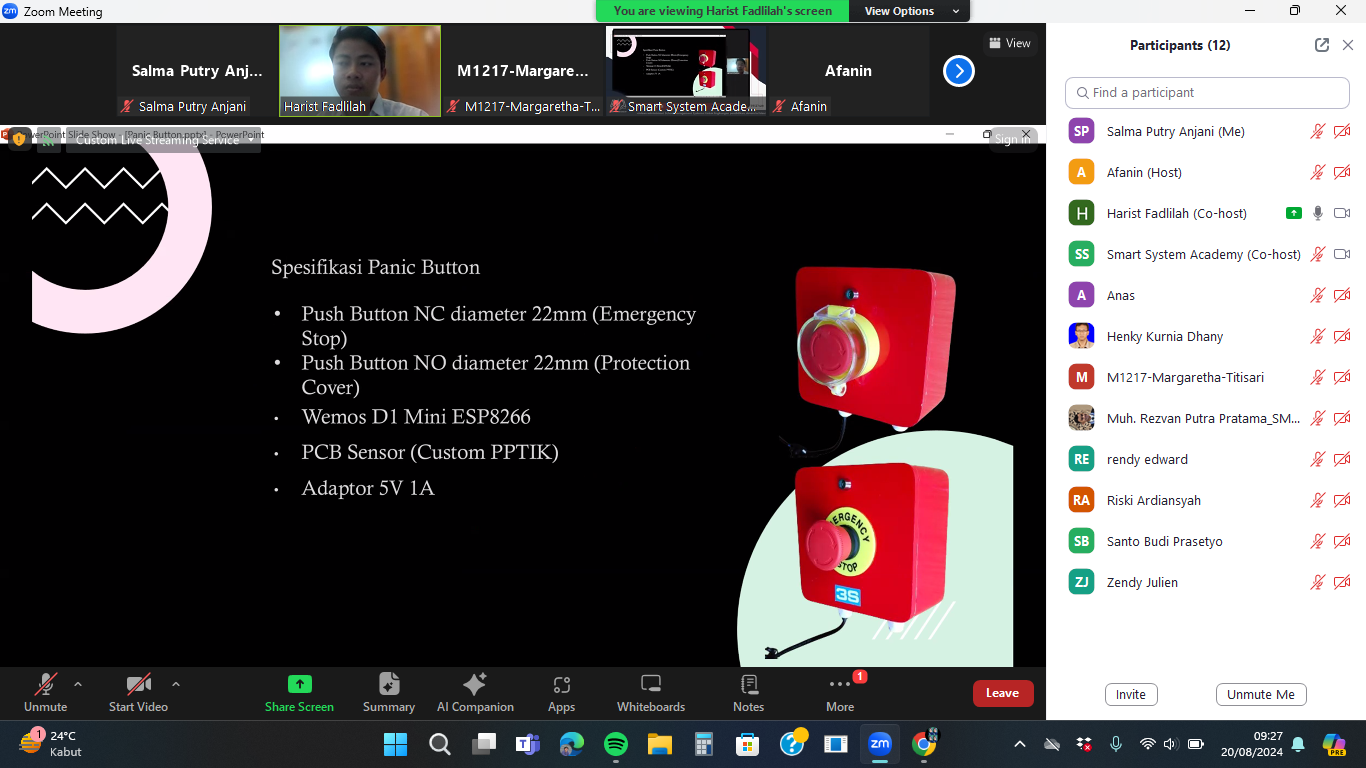Click Zendy Julien's muted mic icon
The image size is (1366, 768).
pos(1318,582)
